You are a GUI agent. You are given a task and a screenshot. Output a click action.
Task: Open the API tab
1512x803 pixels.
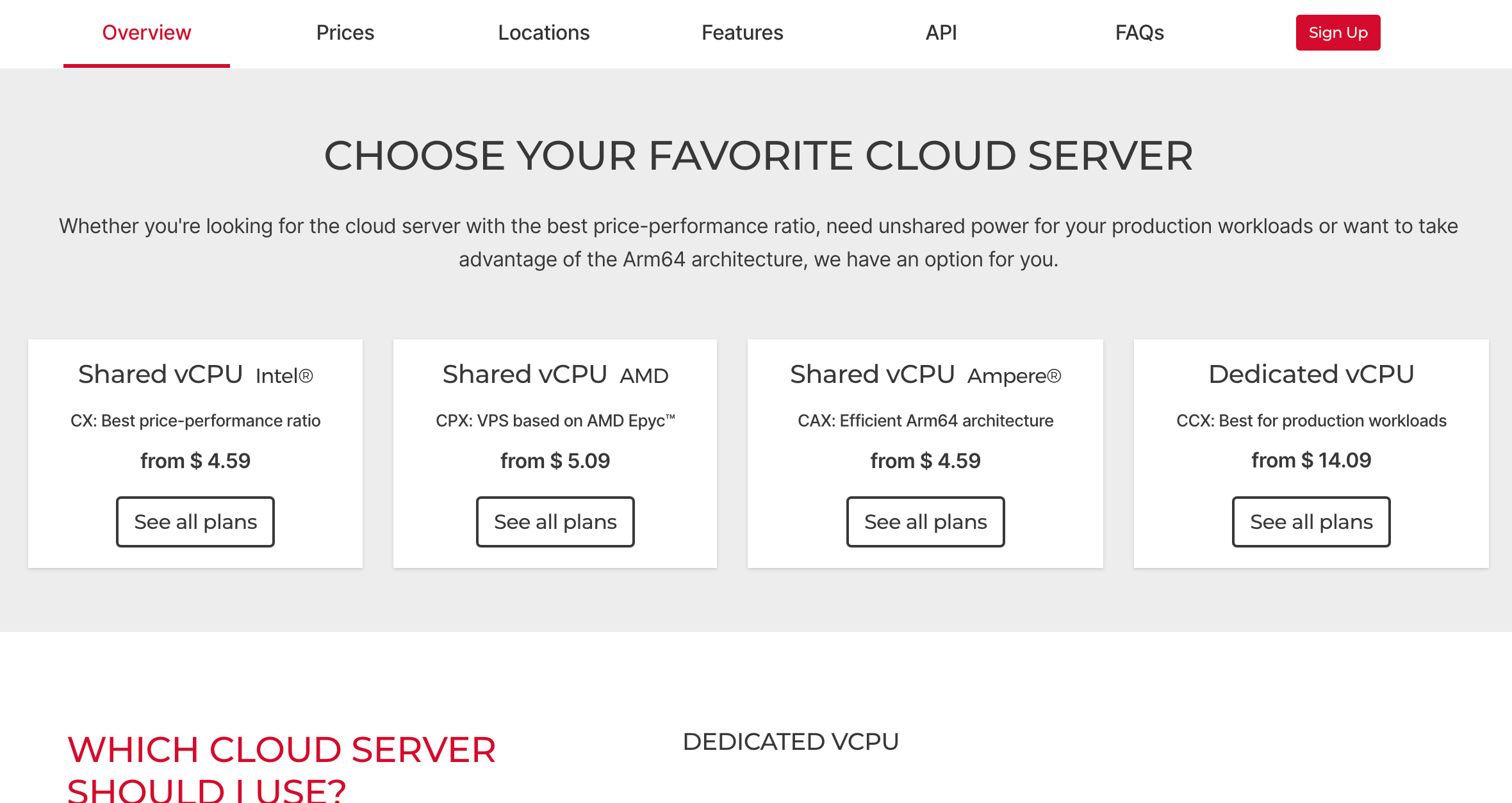coord(941,33)
